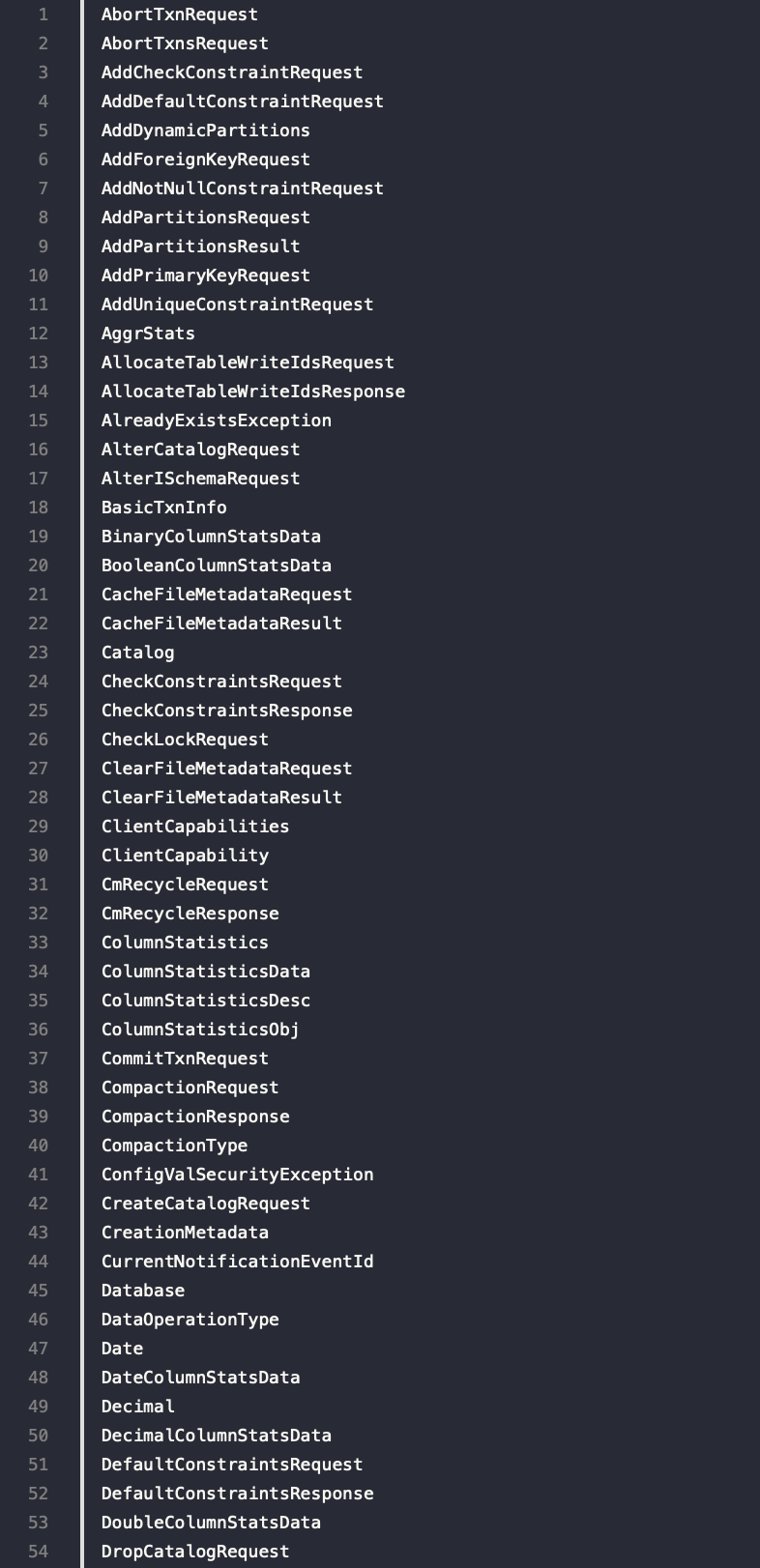This screenshot has width=760, height=1568.
Task: Click the BasicTxnInfo entry
Action: click(164, 508)
